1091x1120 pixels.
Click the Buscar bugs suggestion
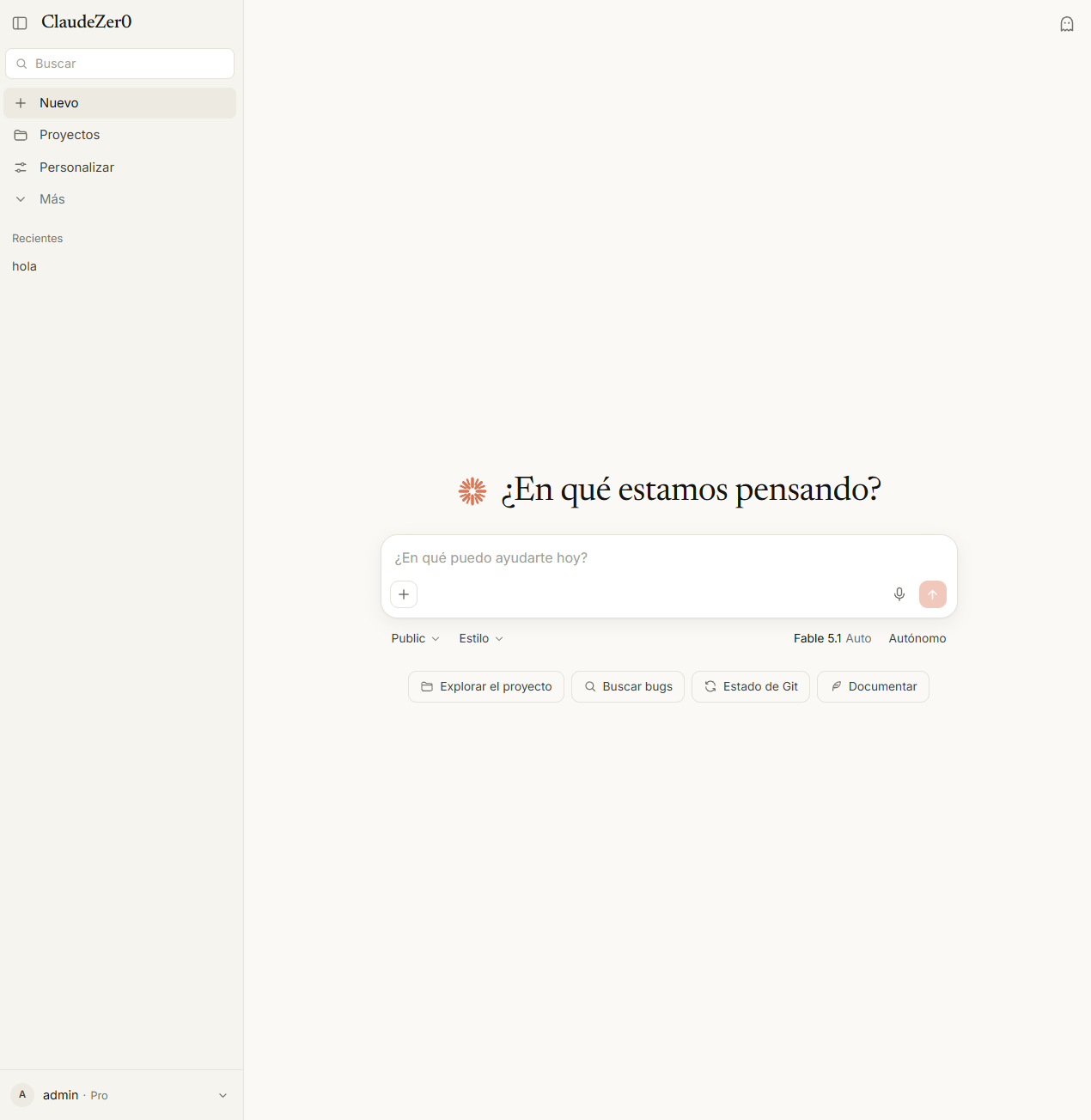(x=628, y=686)
